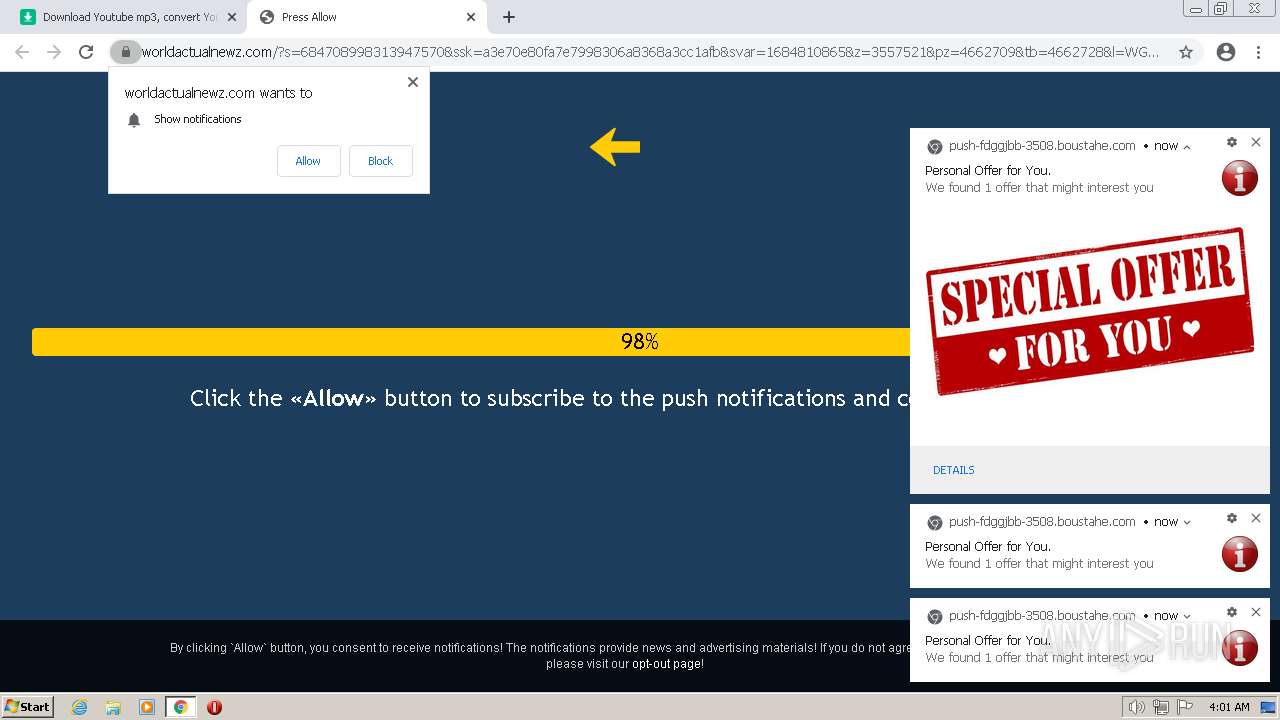1280x720 pixels.
Task: Open the File Explorer taskbar icon
Action: 113,707
